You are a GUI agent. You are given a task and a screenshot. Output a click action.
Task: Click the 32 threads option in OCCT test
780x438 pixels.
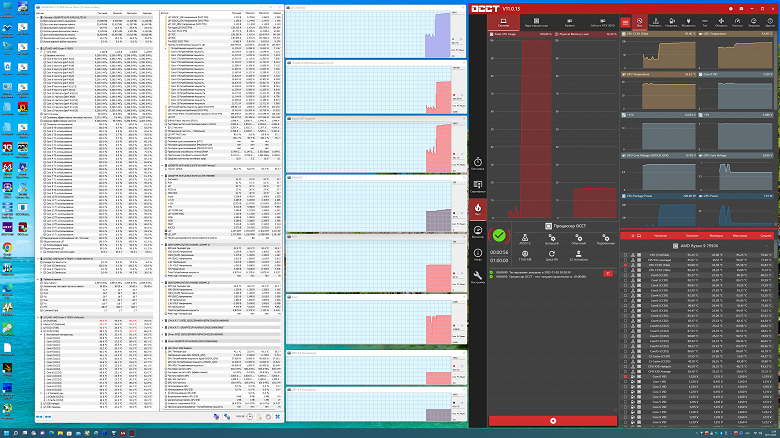(x=579, y=256)
